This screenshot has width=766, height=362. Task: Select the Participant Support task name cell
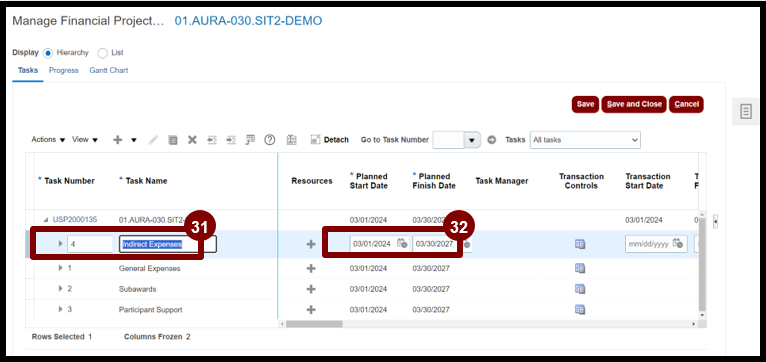[x=150, y=310]
